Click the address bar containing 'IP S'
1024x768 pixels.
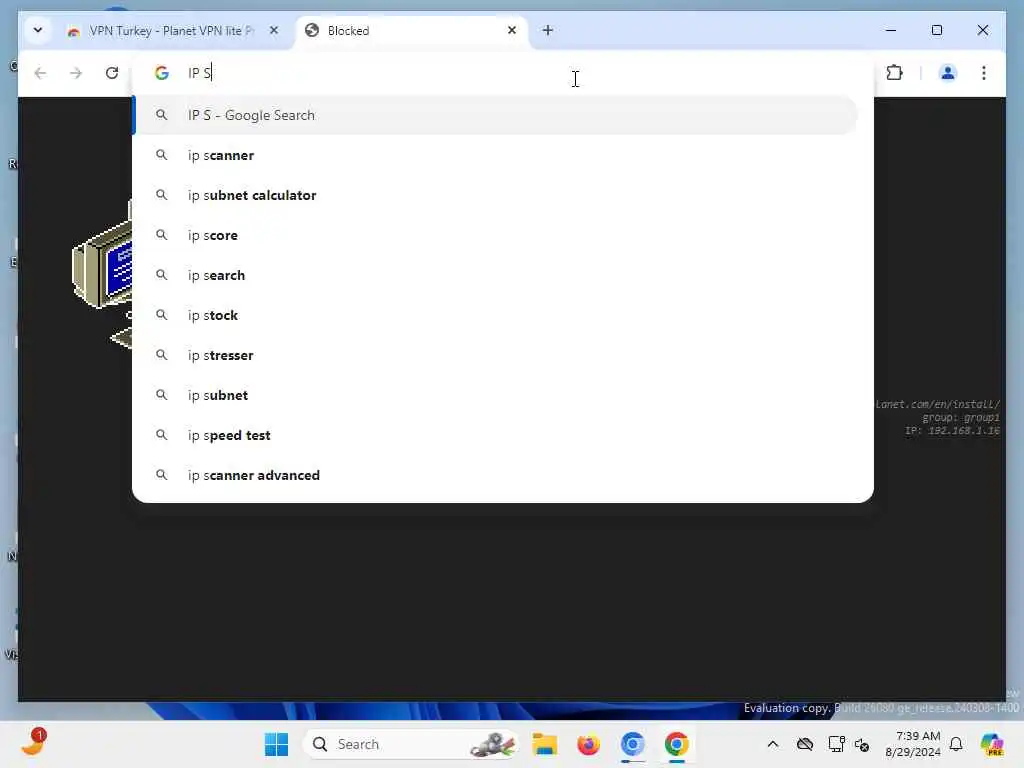[x=503, y=72]
